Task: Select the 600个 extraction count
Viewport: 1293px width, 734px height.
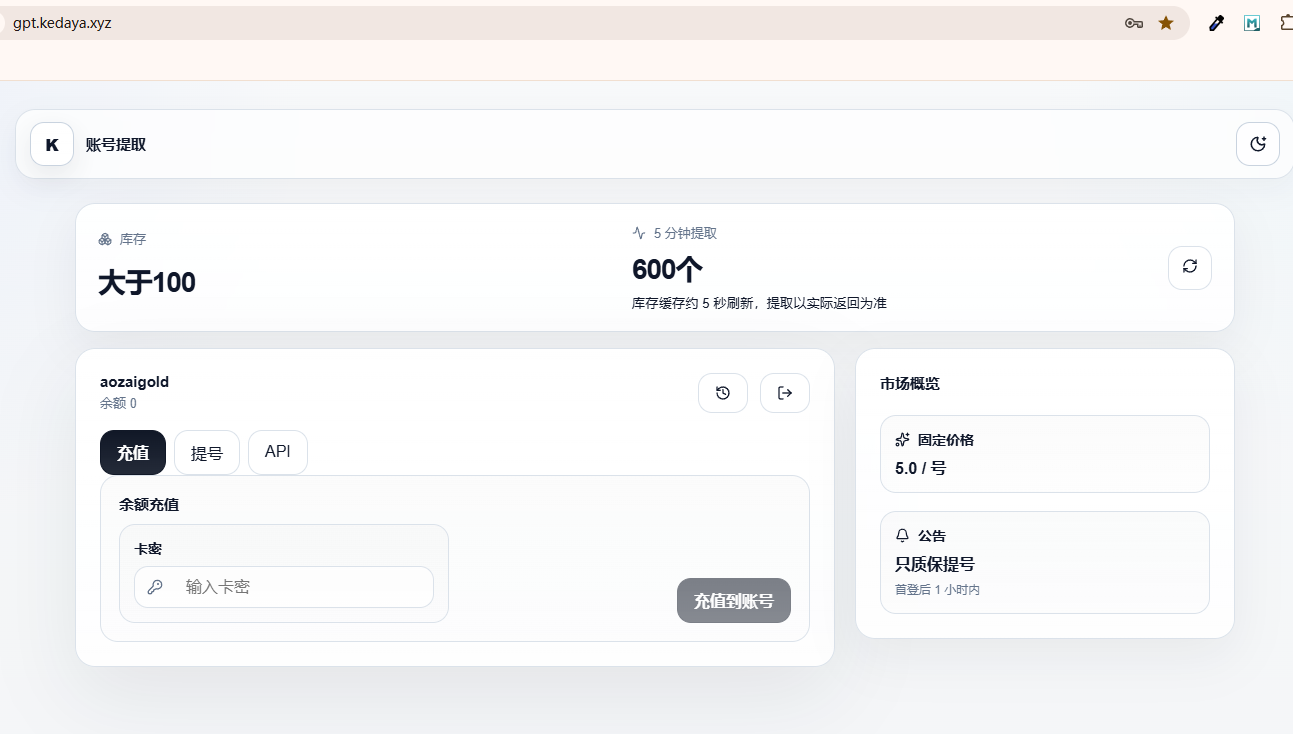Action: tap(668, 270)
